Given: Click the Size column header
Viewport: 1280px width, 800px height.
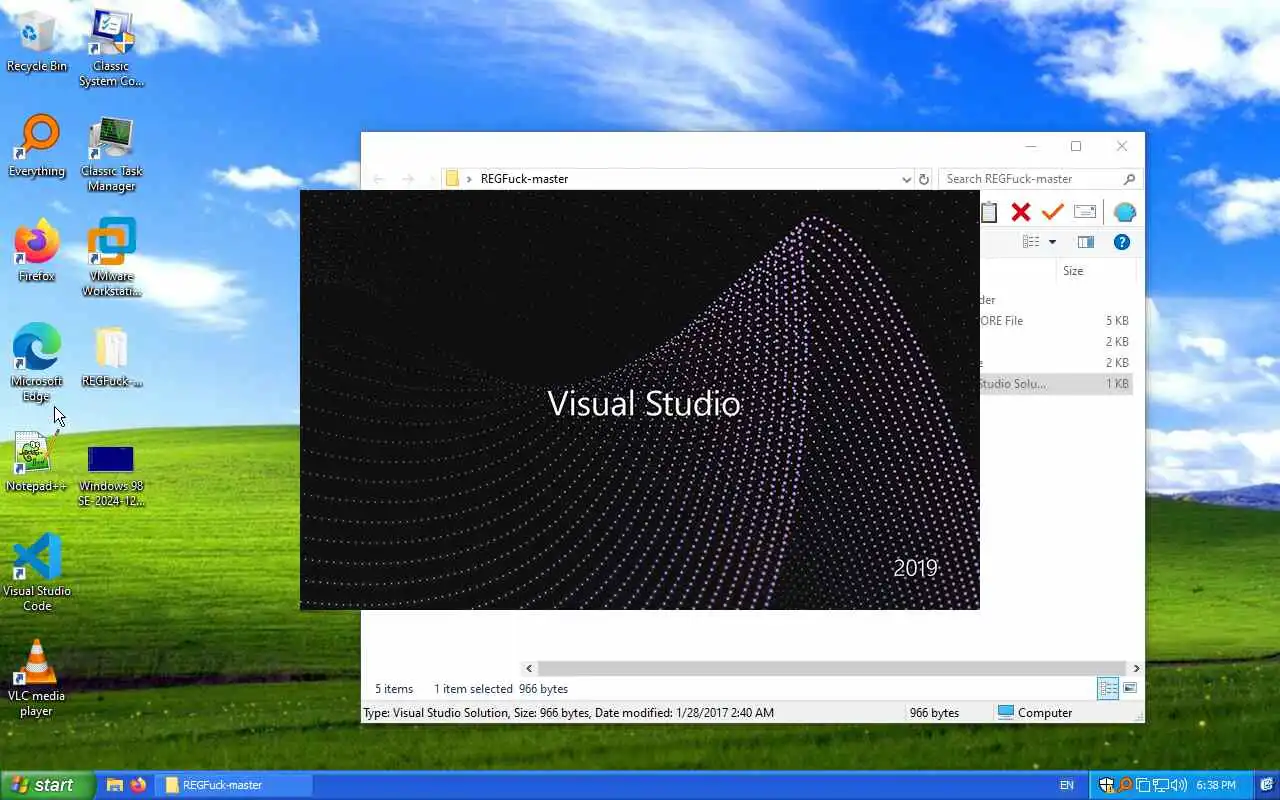Looking at the screenshot, I should tap(1096, 271).
